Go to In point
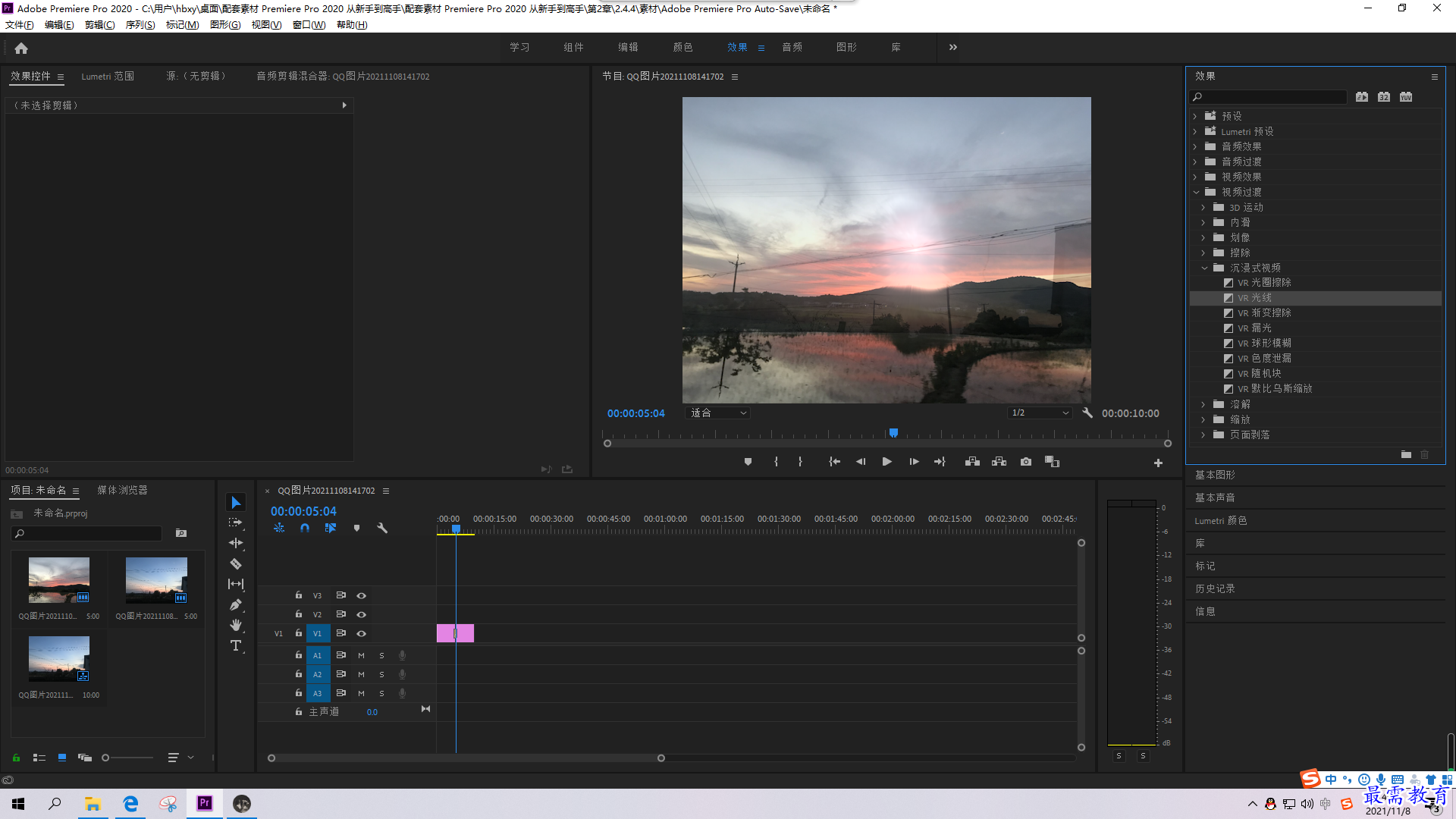 (835, 462)
